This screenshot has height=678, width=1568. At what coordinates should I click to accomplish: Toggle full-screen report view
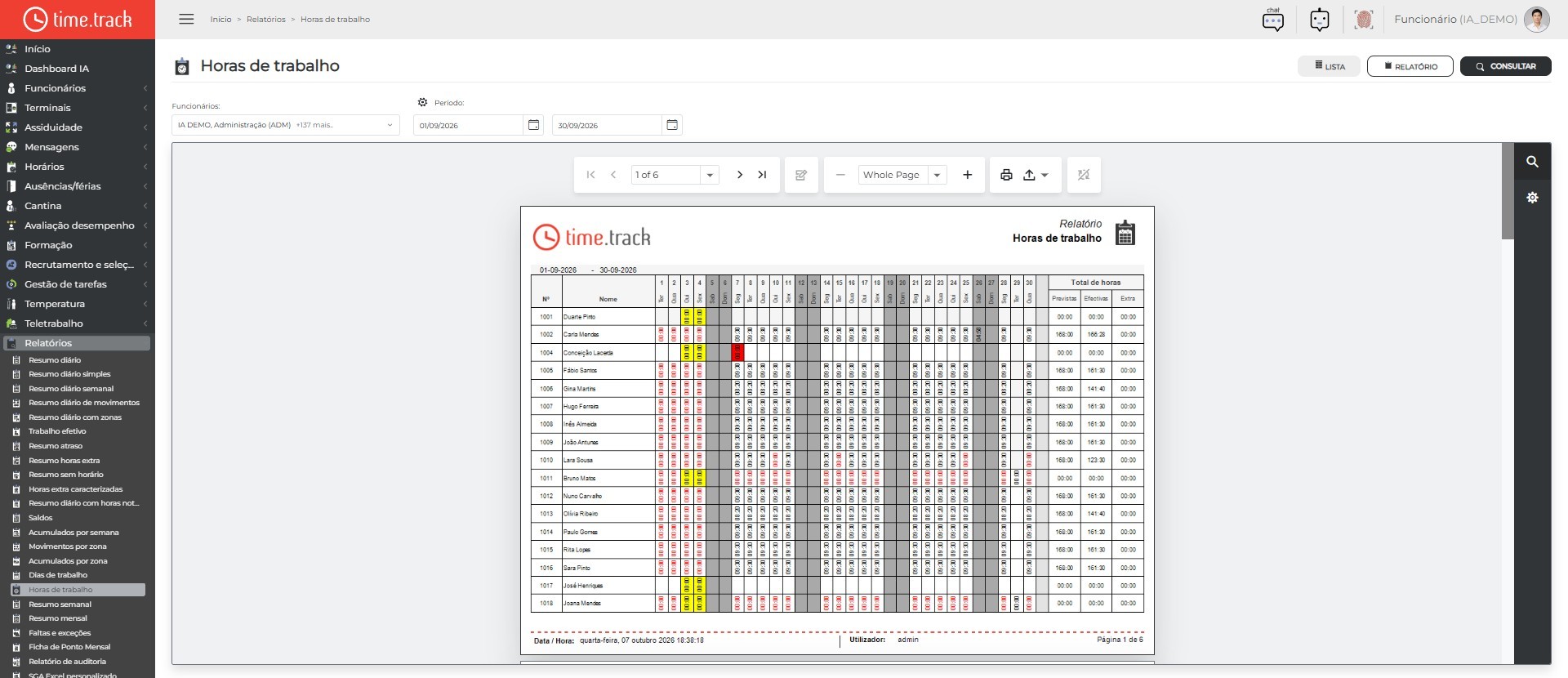(1084, 175)
